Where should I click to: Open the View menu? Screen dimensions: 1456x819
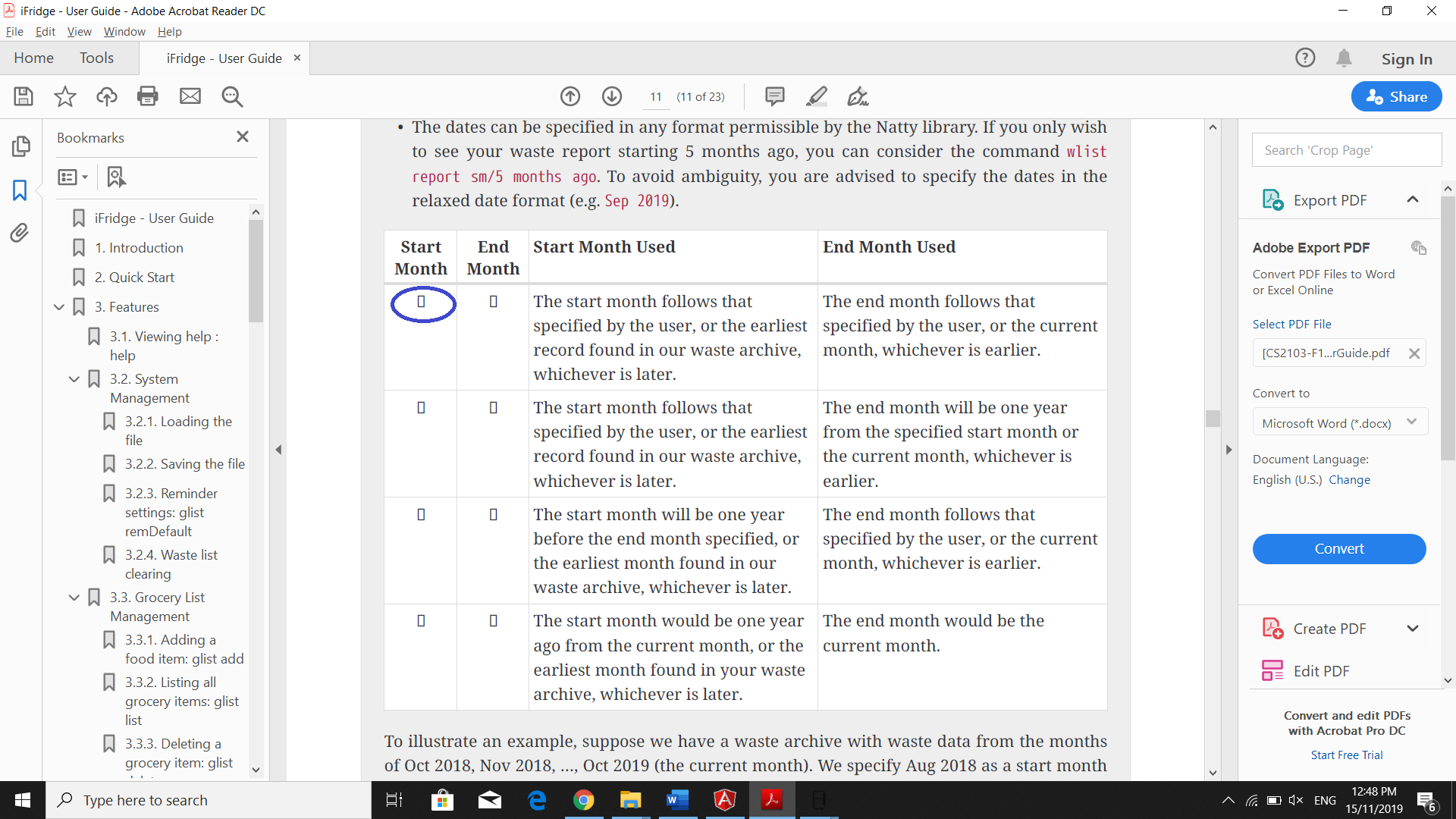coord(79,32)
